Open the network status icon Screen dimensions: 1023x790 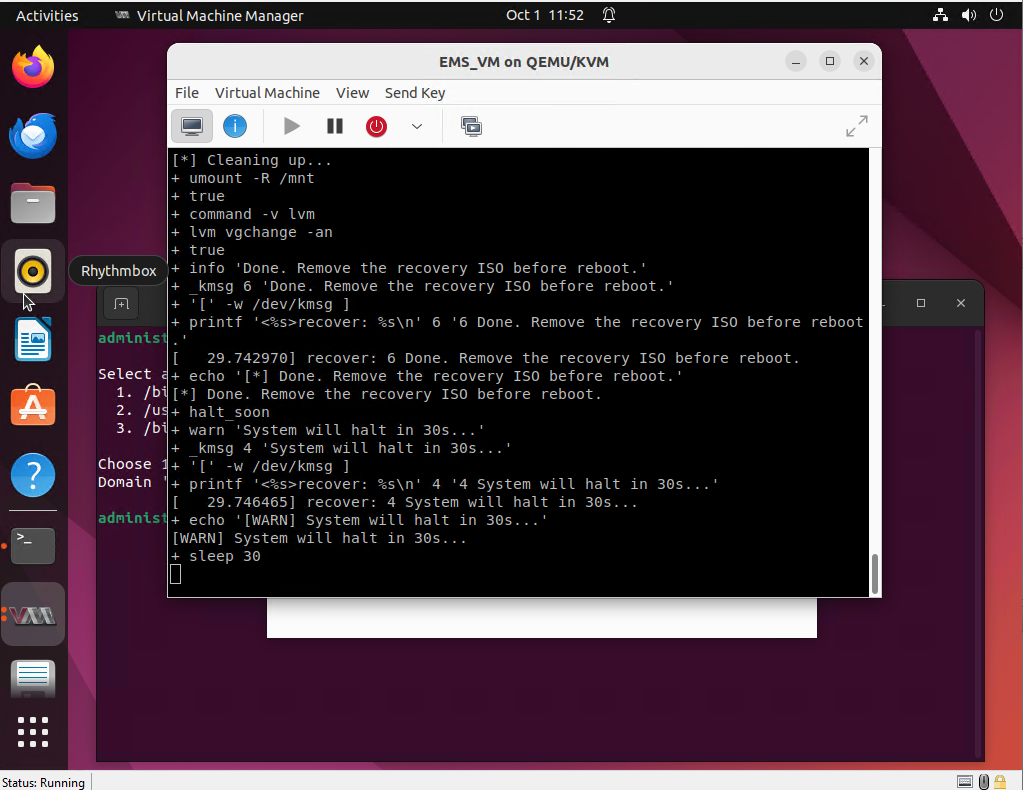click(x=940, y=15)
